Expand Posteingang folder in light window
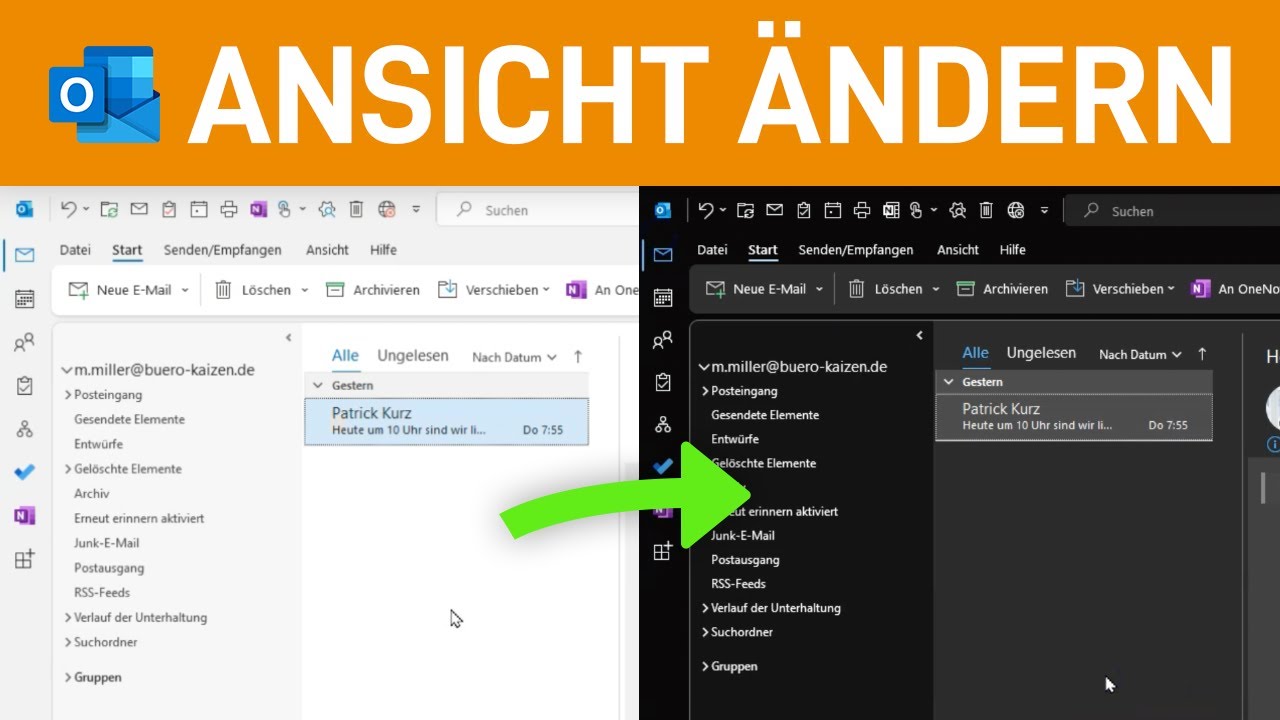This screenshot has width=1280, height=720. point(68,395)
